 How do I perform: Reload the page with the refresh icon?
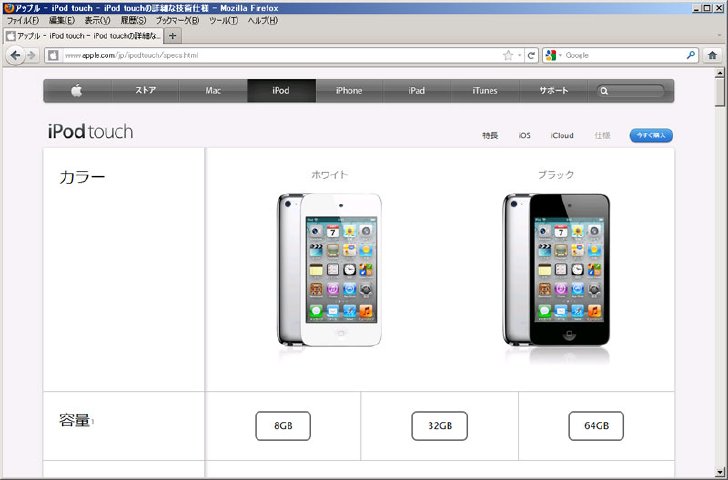pyautogui.click(x=531, y=56)
